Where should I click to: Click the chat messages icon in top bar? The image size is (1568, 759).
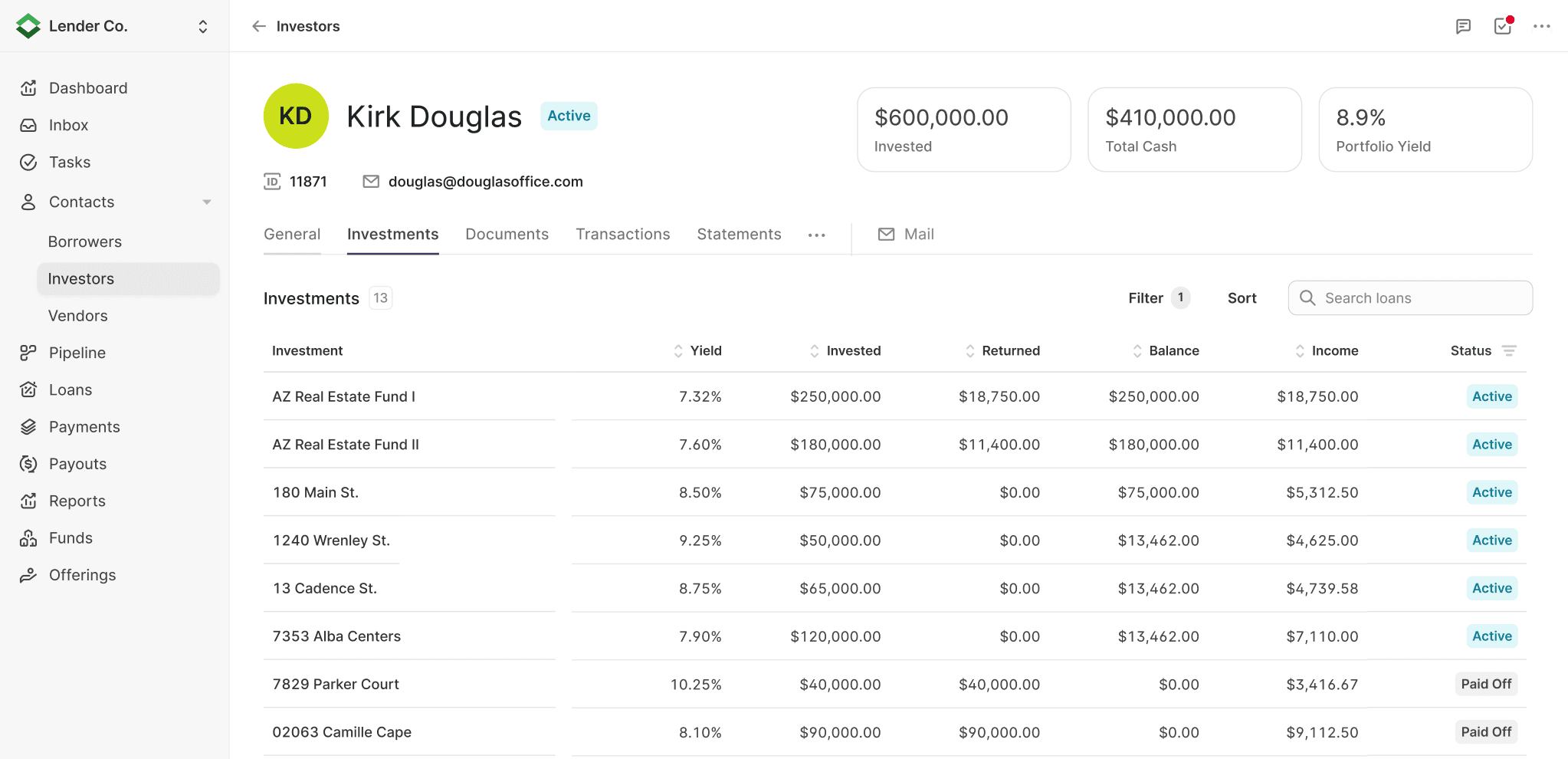click(1463, 25)
